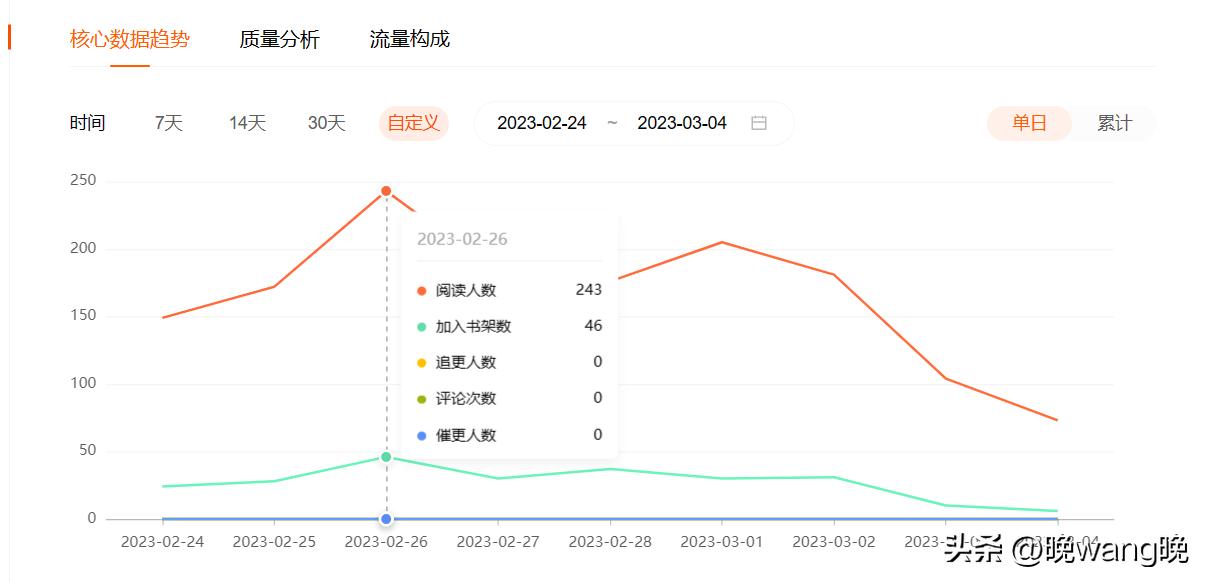1206x582 pixels.
Task: Select the 30天 time filter
Action: click(325, 122)
